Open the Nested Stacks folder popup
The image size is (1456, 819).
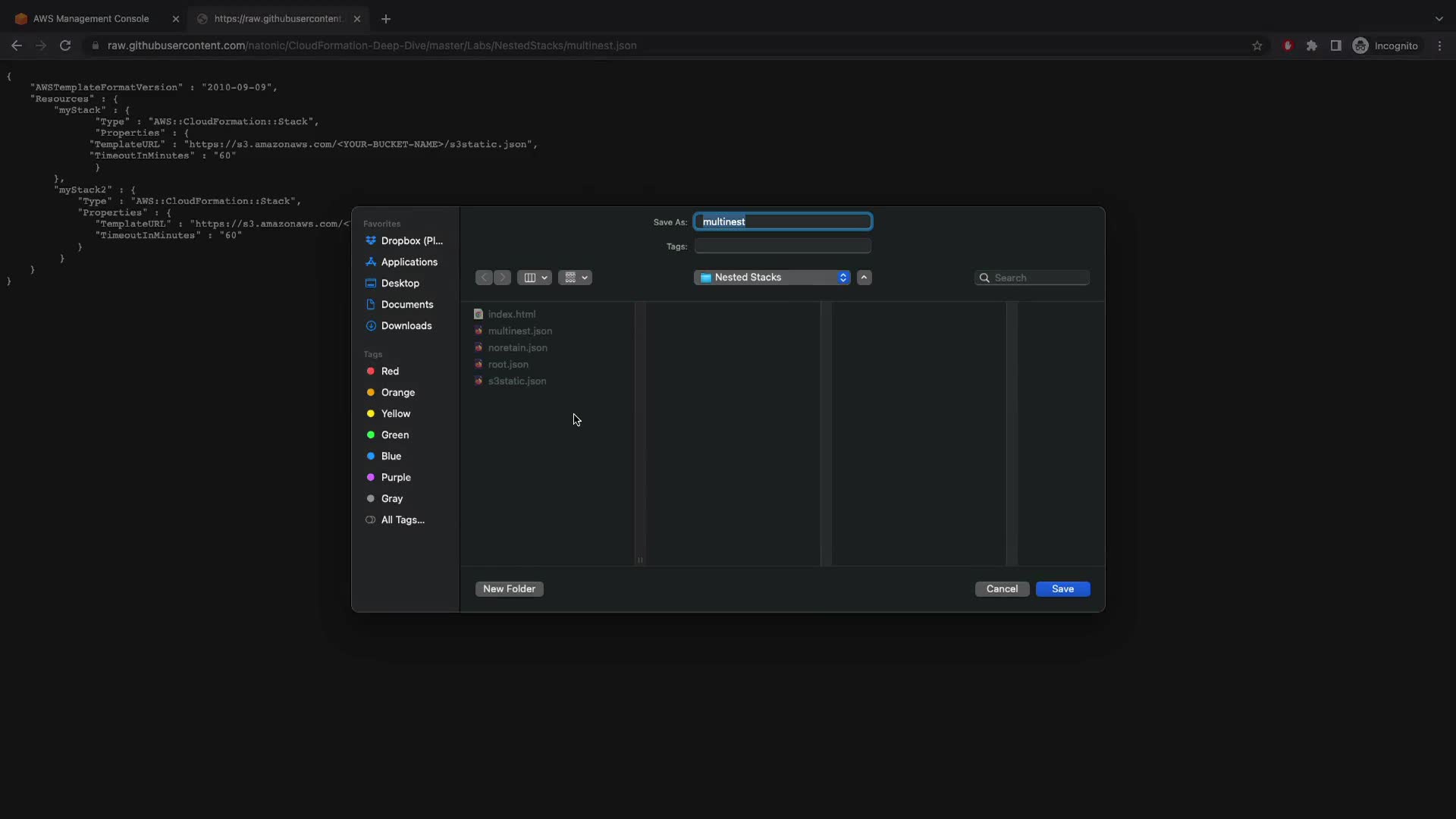[x=772, y=278]
